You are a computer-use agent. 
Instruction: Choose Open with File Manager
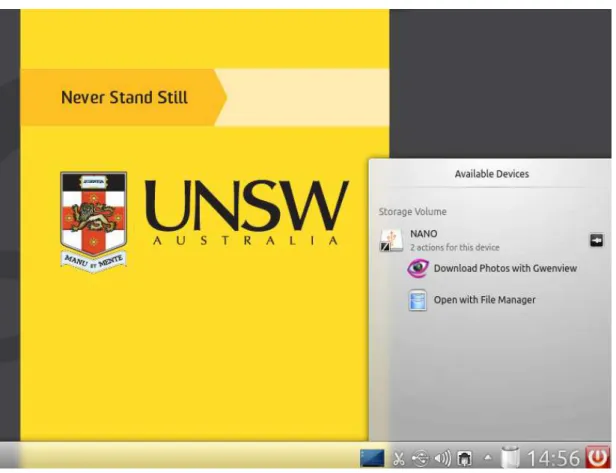tap(484, 300)
